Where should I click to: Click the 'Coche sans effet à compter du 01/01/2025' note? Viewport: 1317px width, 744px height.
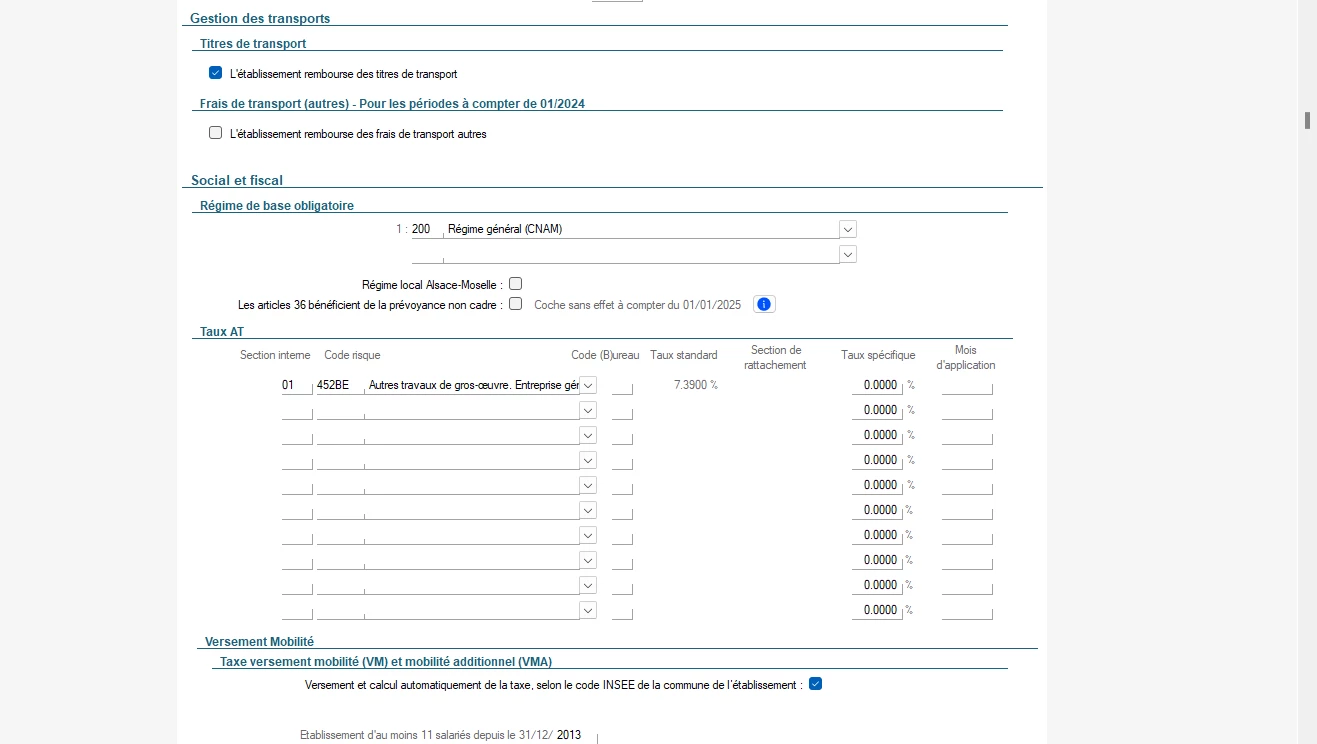coord(638,304)
